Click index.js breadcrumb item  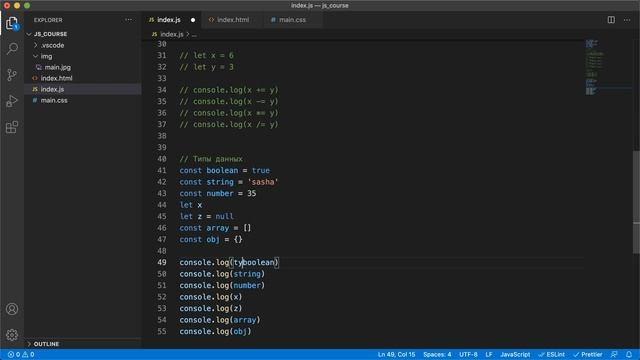coord(171,34)
